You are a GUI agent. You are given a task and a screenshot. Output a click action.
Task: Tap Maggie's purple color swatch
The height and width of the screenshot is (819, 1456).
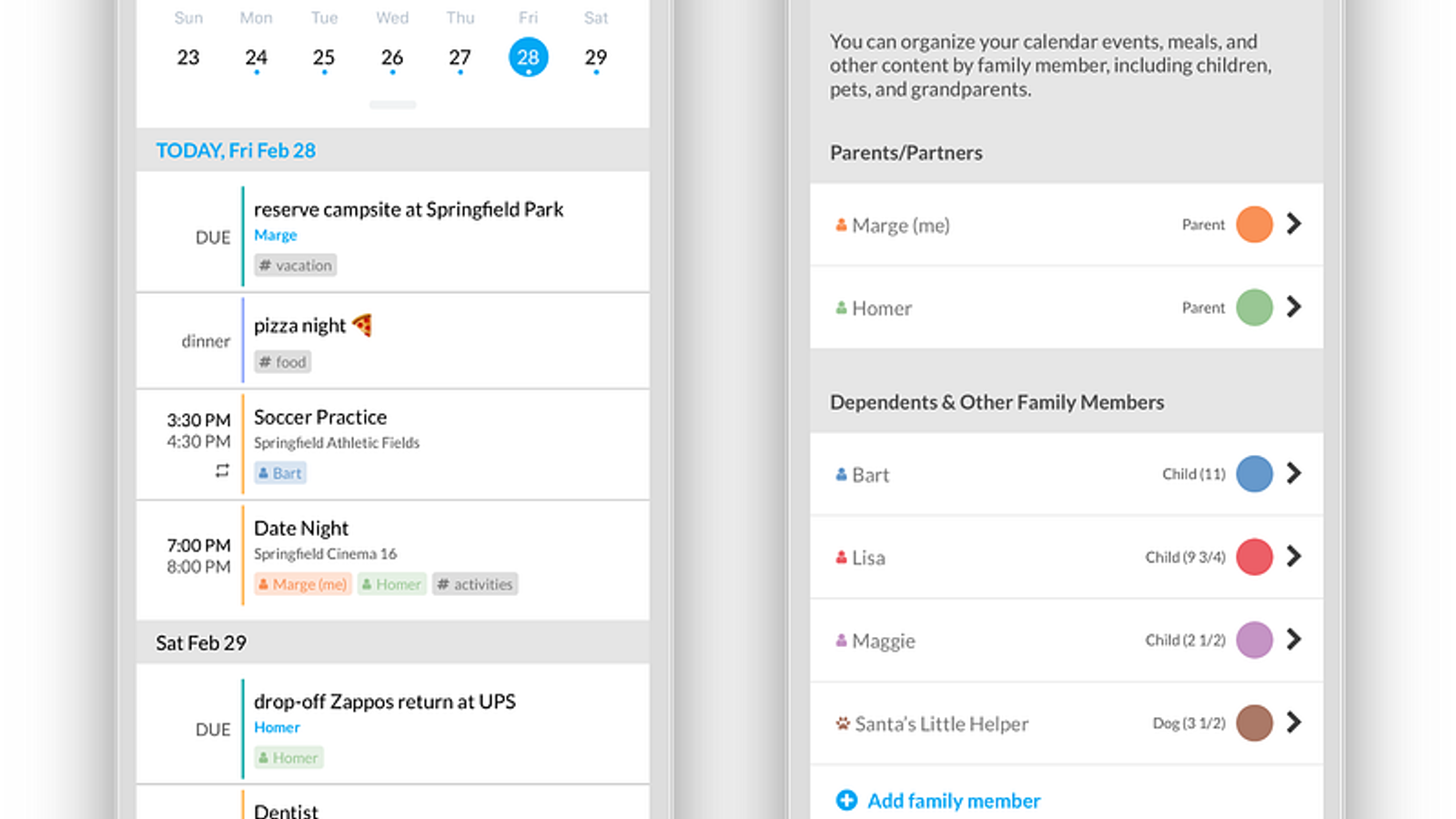pyautogui.click(x=1254, y=640)
